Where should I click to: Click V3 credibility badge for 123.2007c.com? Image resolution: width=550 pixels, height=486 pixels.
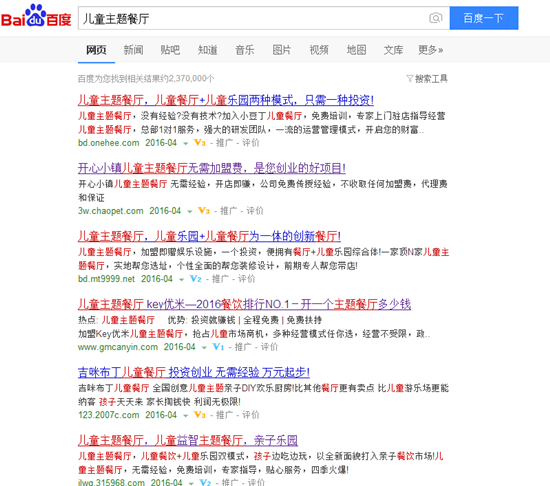200,415
